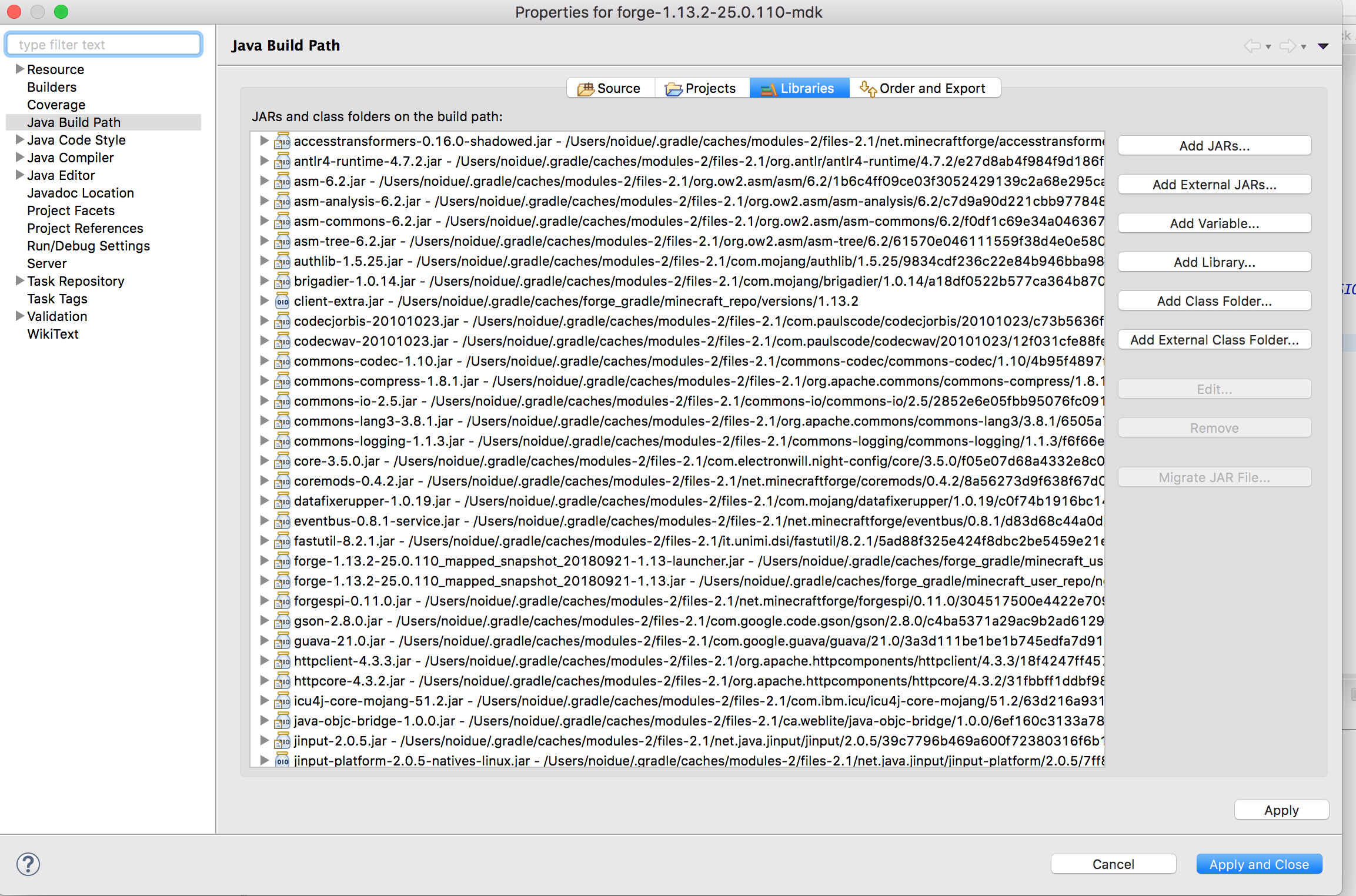Click the forward navigation arrow icon
The height and width of the screenshot is (896, 1356).
(x=1288, y=46)
